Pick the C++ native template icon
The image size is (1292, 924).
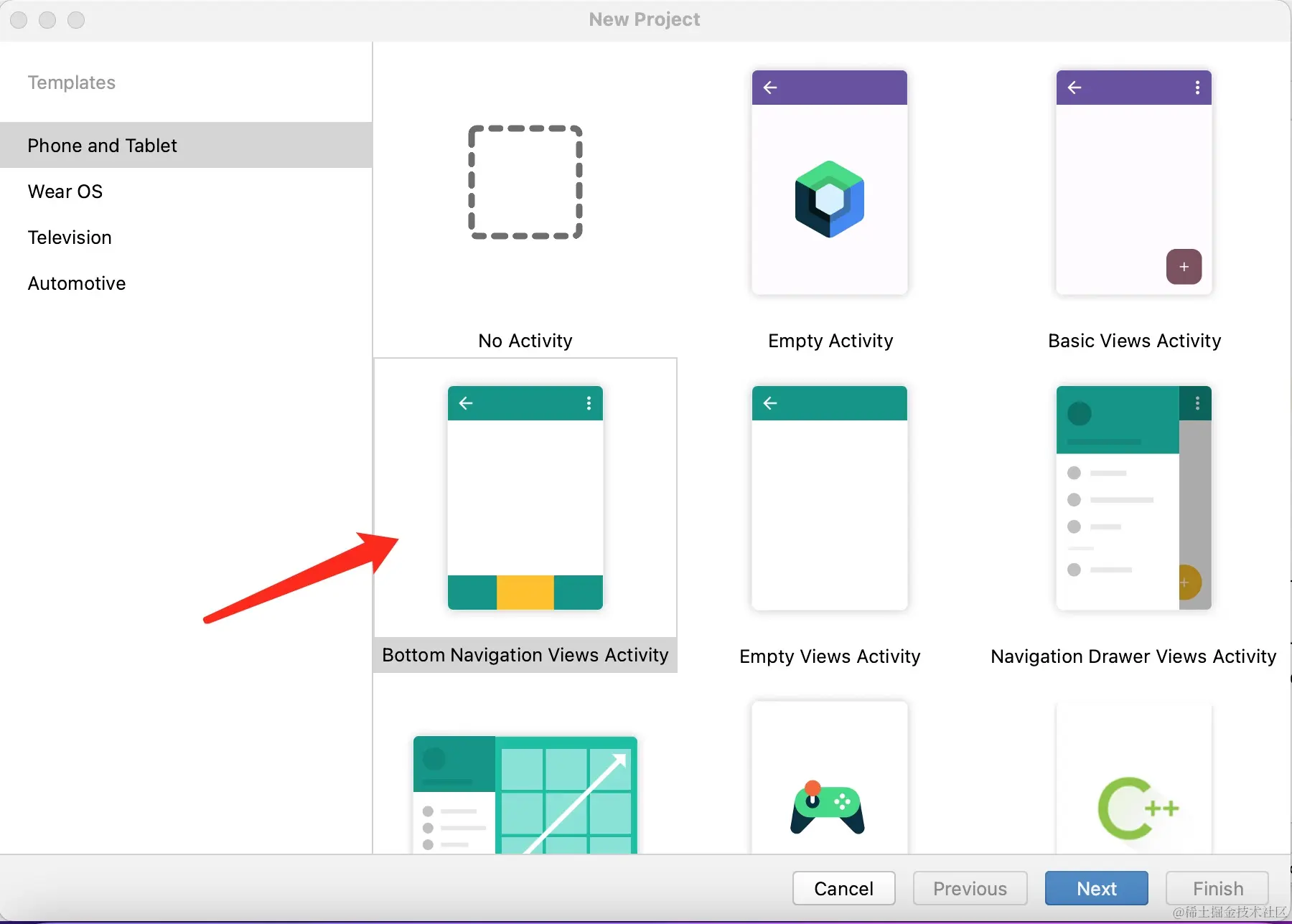(x=1138, y=808)
